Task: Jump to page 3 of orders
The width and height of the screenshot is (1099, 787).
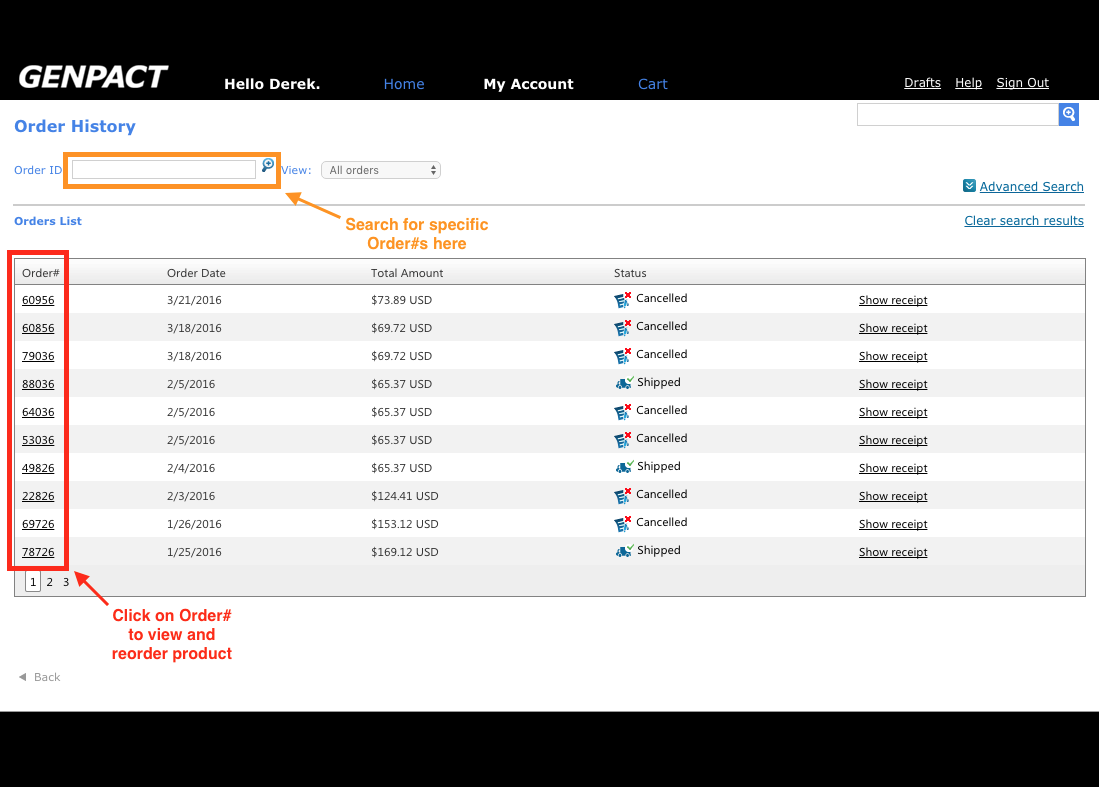Action: coord(66,582)
